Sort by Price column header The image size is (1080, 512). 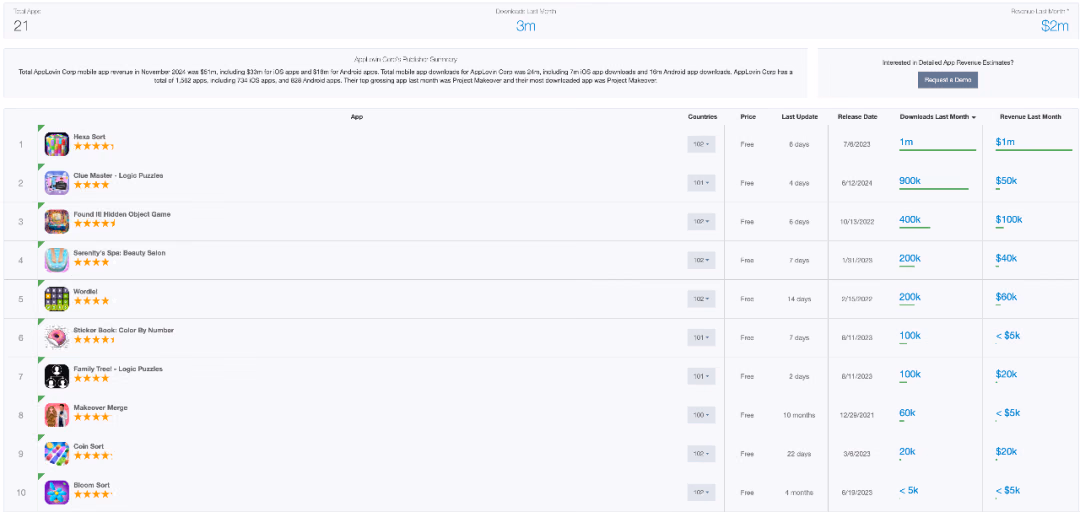pos(747,116)
